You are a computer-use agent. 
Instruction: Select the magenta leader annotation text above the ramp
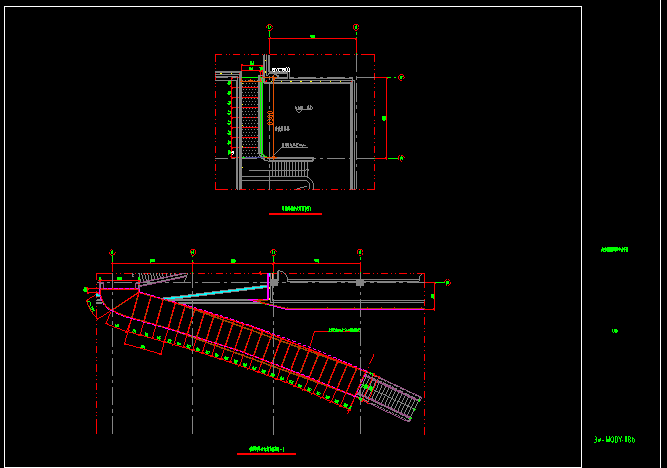coord(345,329)
